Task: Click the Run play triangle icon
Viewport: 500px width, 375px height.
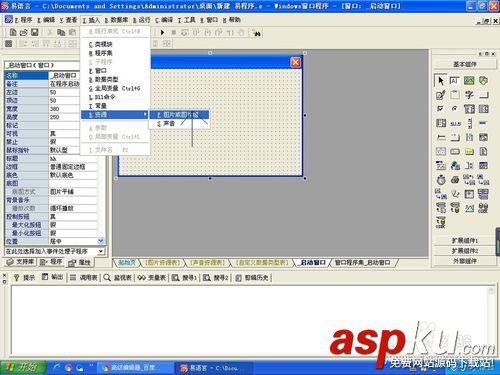Action: (x=162, y=32)
